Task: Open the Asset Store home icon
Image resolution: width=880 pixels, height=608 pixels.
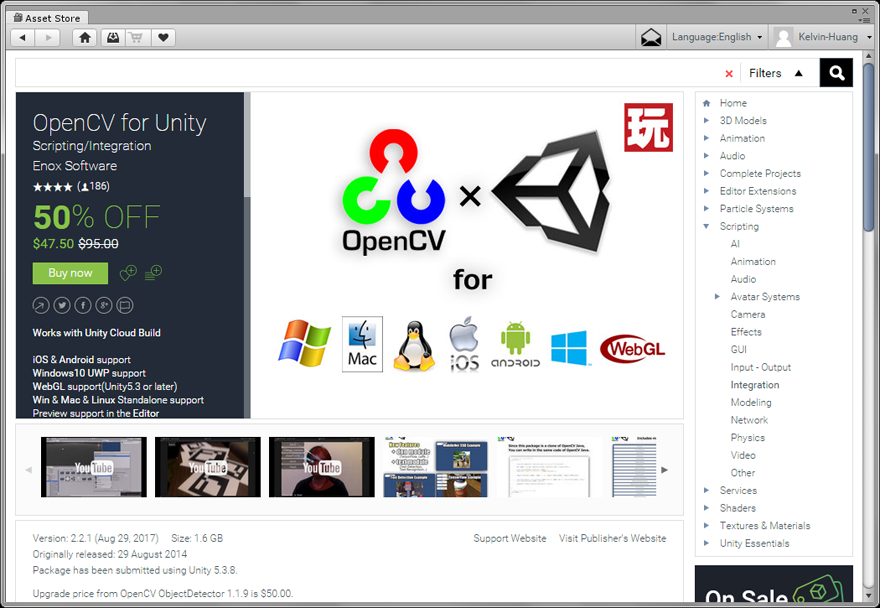Action: click(85, 38)
